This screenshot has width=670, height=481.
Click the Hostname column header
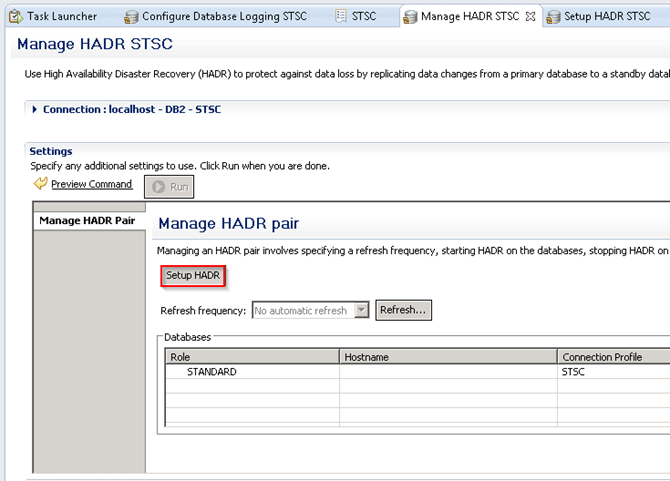pyautogui.click(x=366, y=357)
